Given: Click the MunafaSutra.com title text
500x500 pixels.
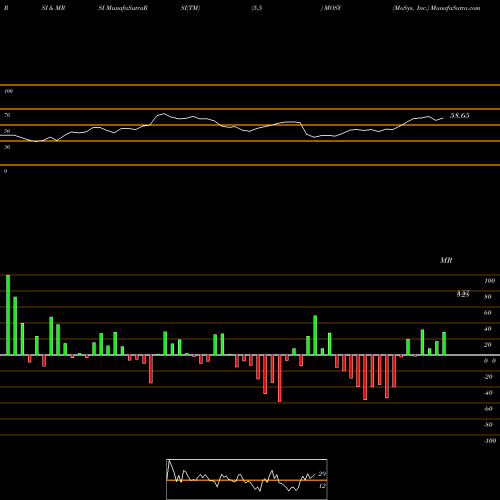Looking at the screenshot, I should point(455,8).
